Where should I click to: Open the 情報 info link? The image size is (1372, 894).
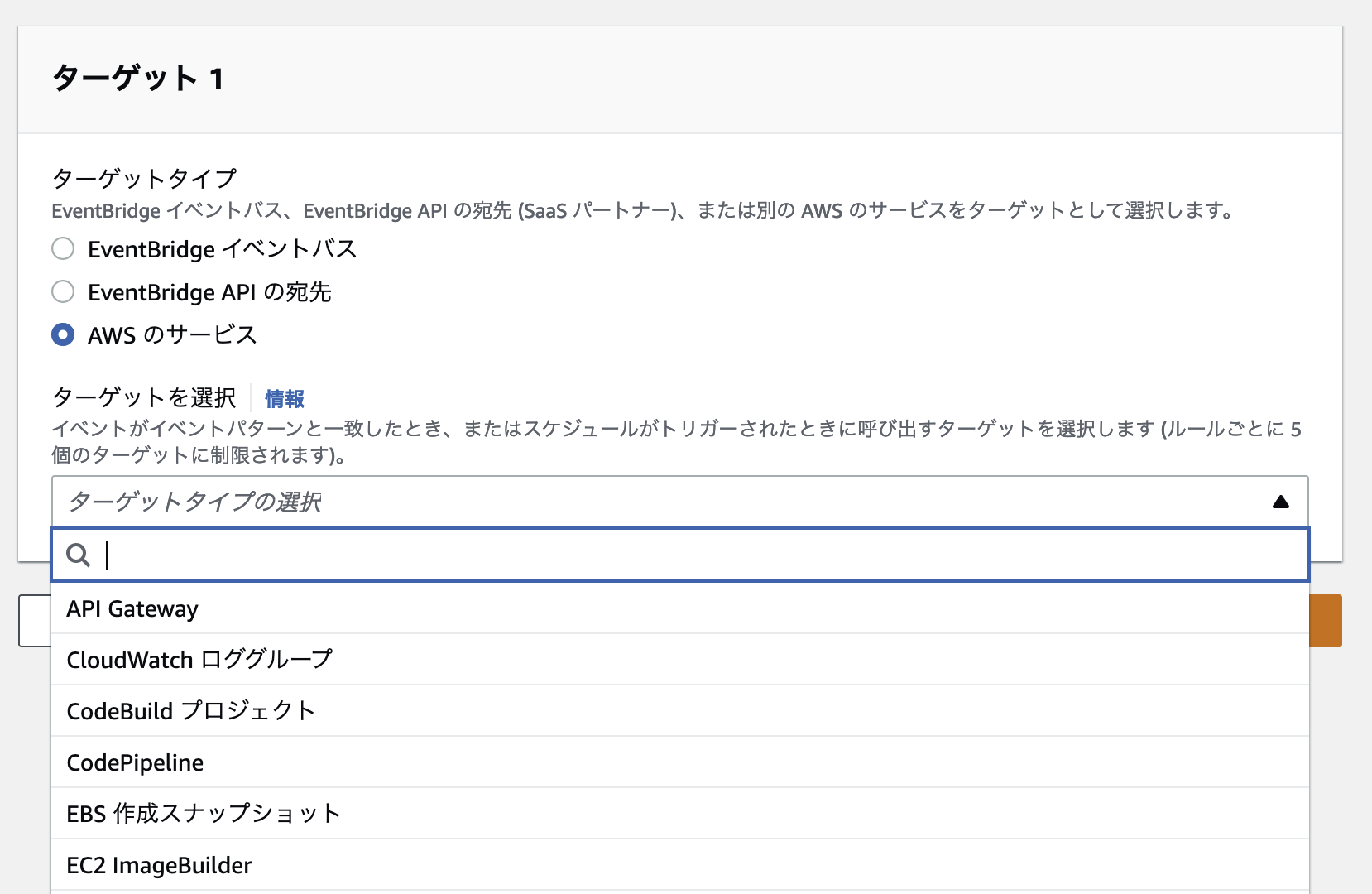tap(282, 398)
